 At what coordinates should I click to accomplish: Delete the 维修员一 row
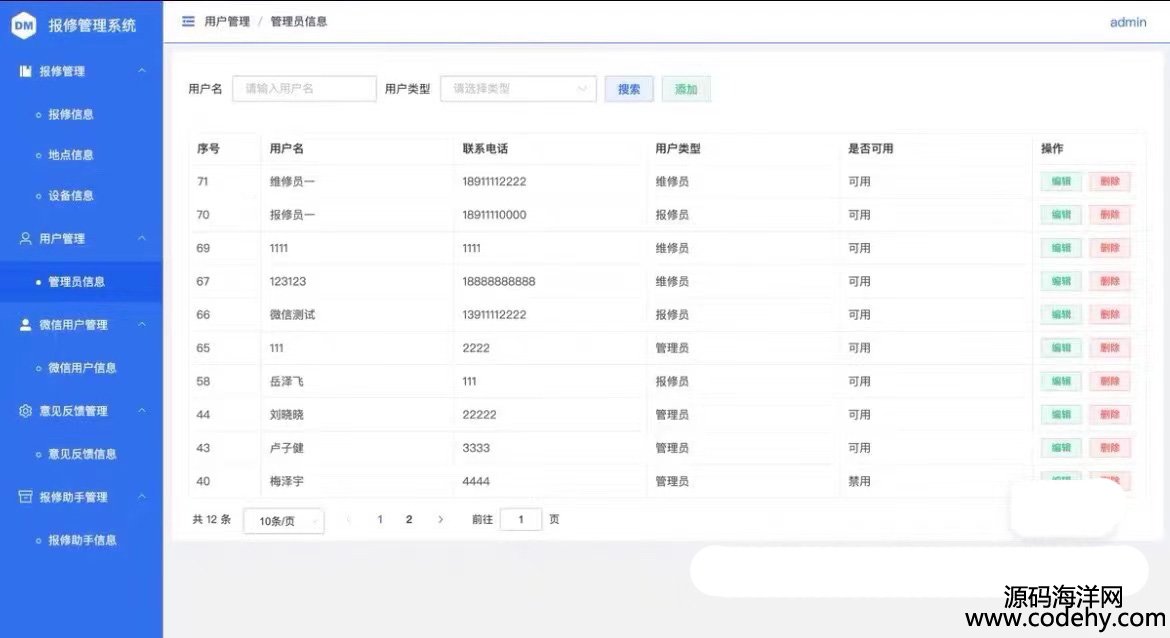(1110, 181)
